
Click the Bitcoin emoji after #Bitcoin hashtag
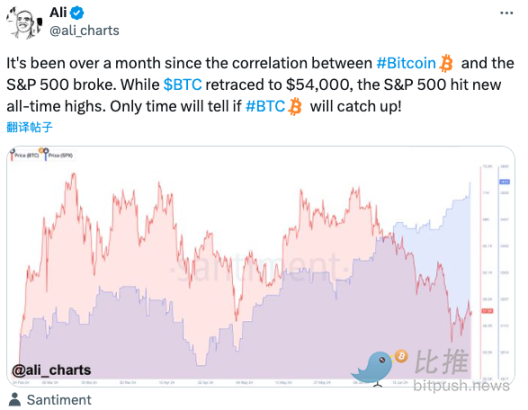click(x=446, y=63)
